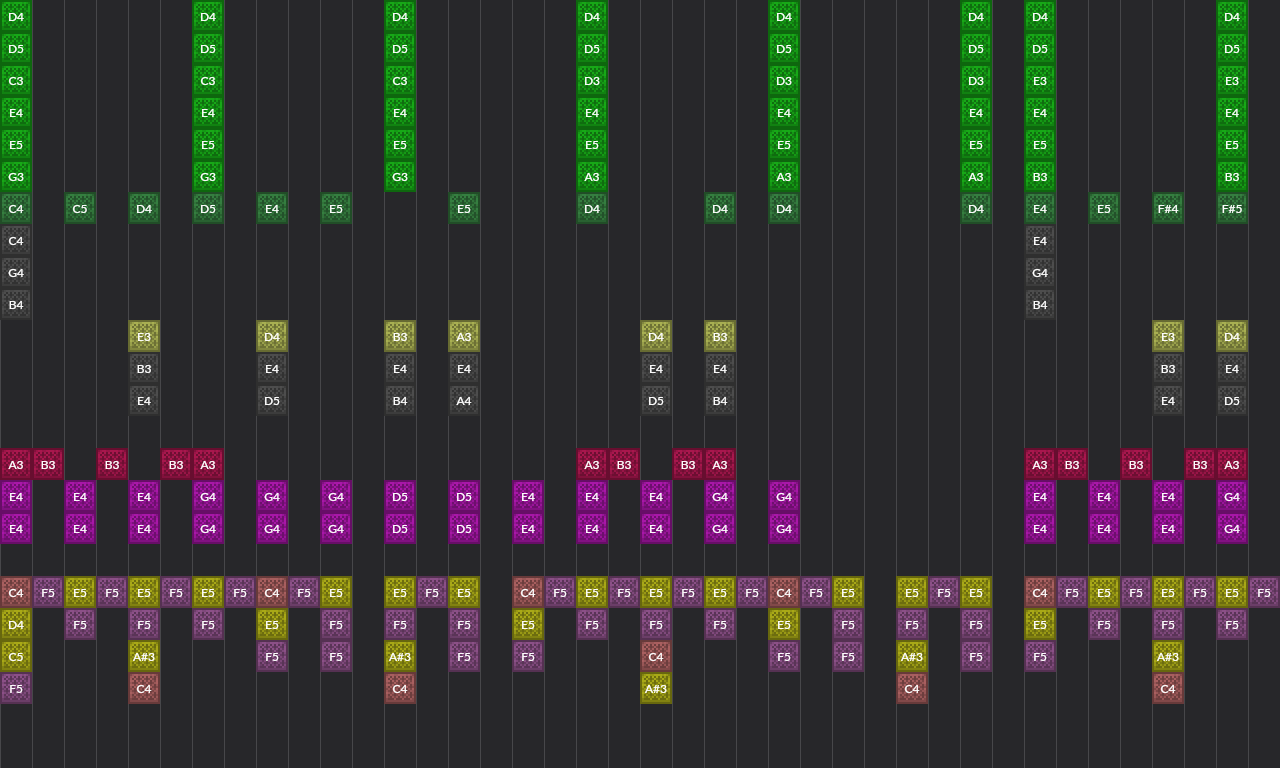Select the olive A3 note block

tap(464, 337)
